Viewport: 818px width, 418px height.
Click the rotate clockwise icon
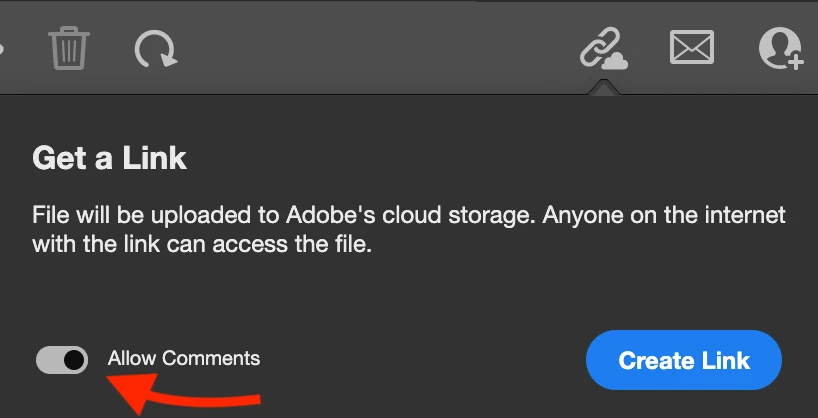pos(155,47)
